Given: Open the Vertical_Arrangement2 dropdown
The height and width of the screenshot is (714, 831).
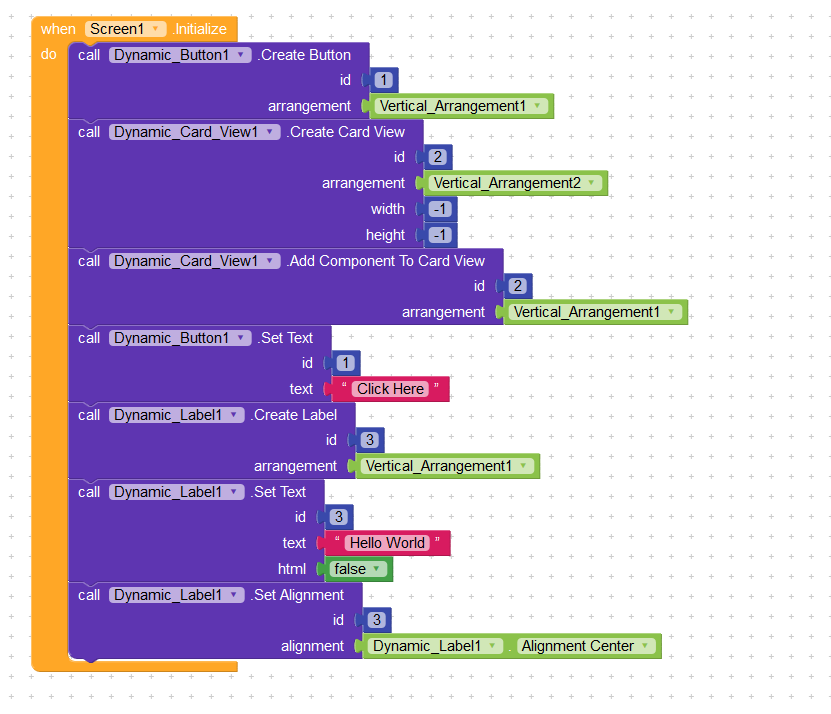Looking at the screenshot, I should click(x=593, y=183).
